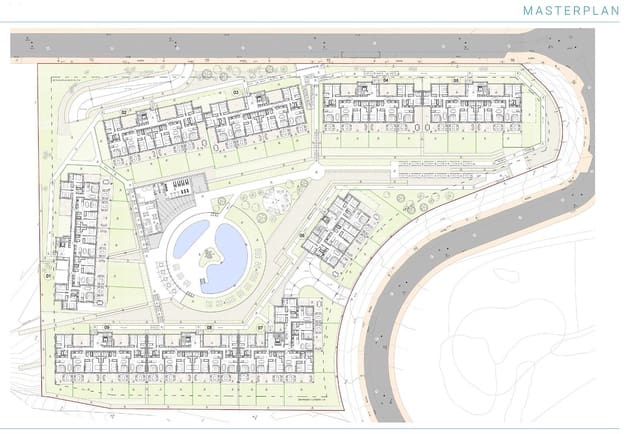Select building block labeled 04
This screenshot has width=640, height=434.
pos(372,107)
